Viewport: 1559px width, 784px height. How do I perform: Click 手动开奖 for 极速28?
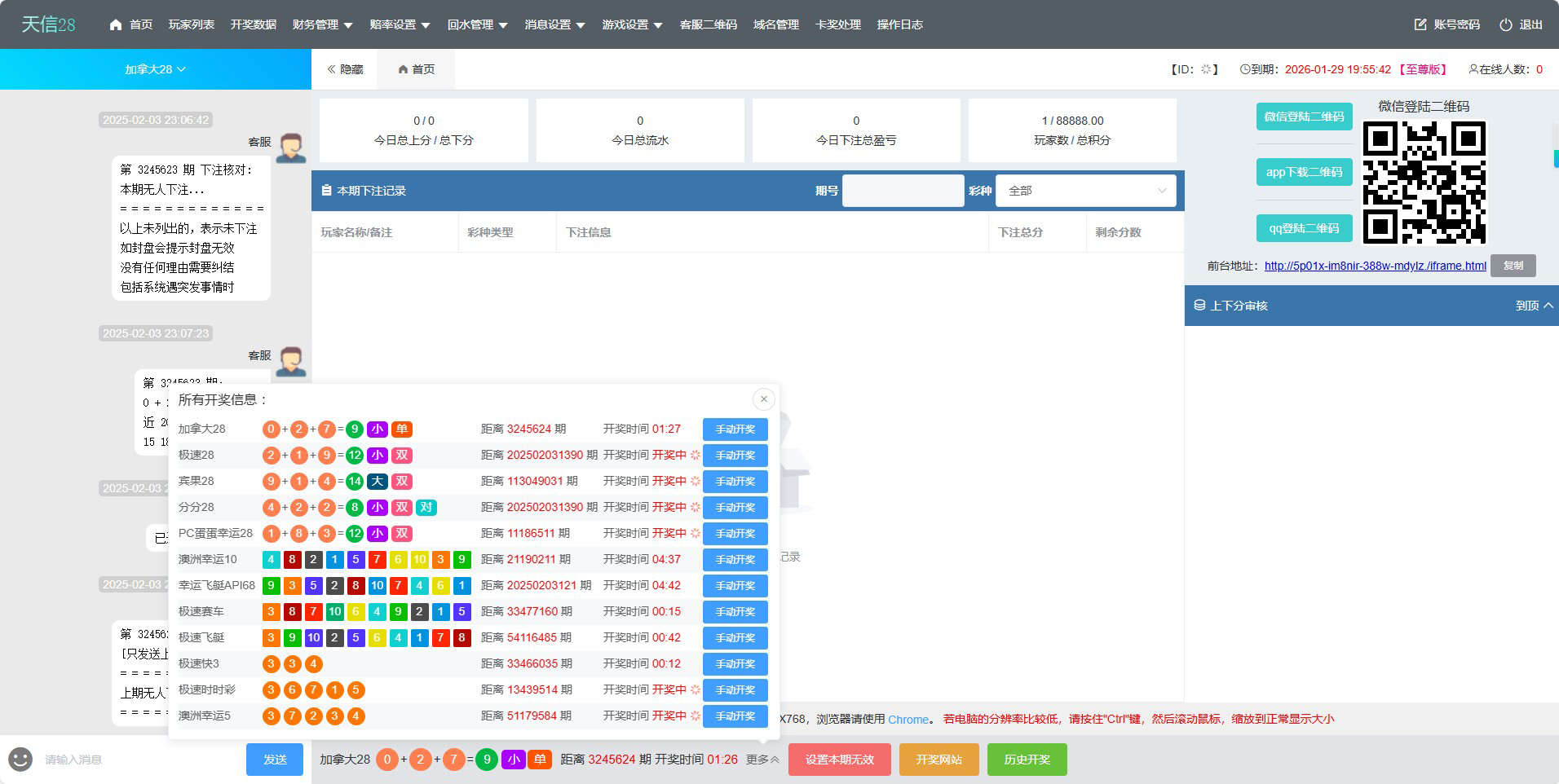click(x=735, y=455)
